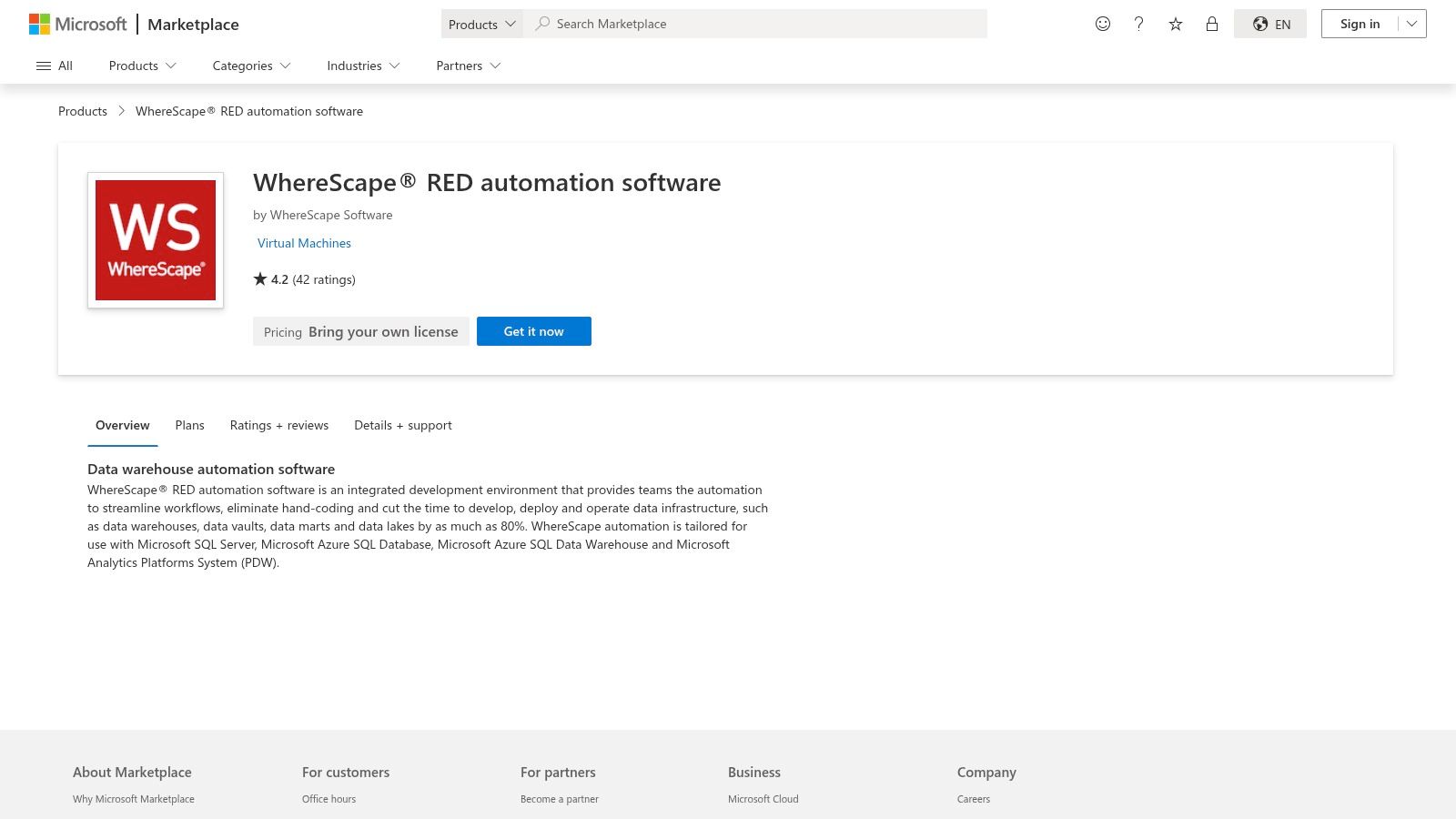Switch to the Plans tab
Image resolution: width=1456 pixels, height=819 pixels.
[x=189, y=425]
